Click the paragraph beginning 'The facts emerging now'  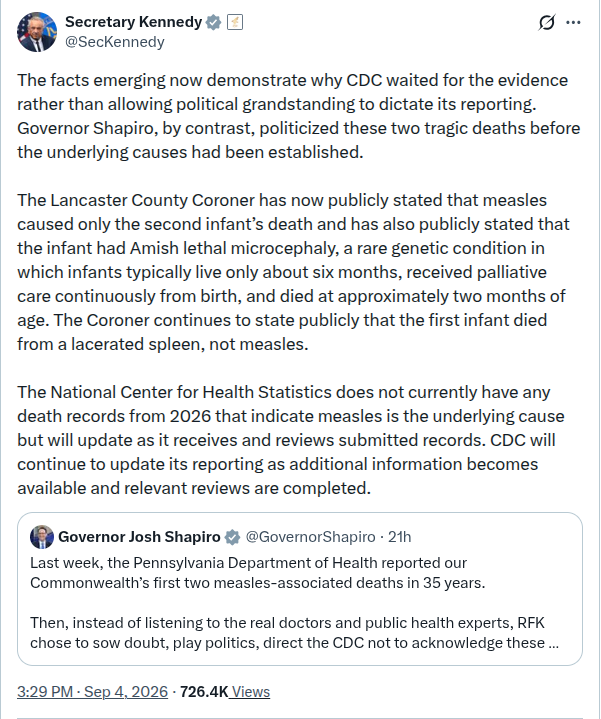[299, 116]
